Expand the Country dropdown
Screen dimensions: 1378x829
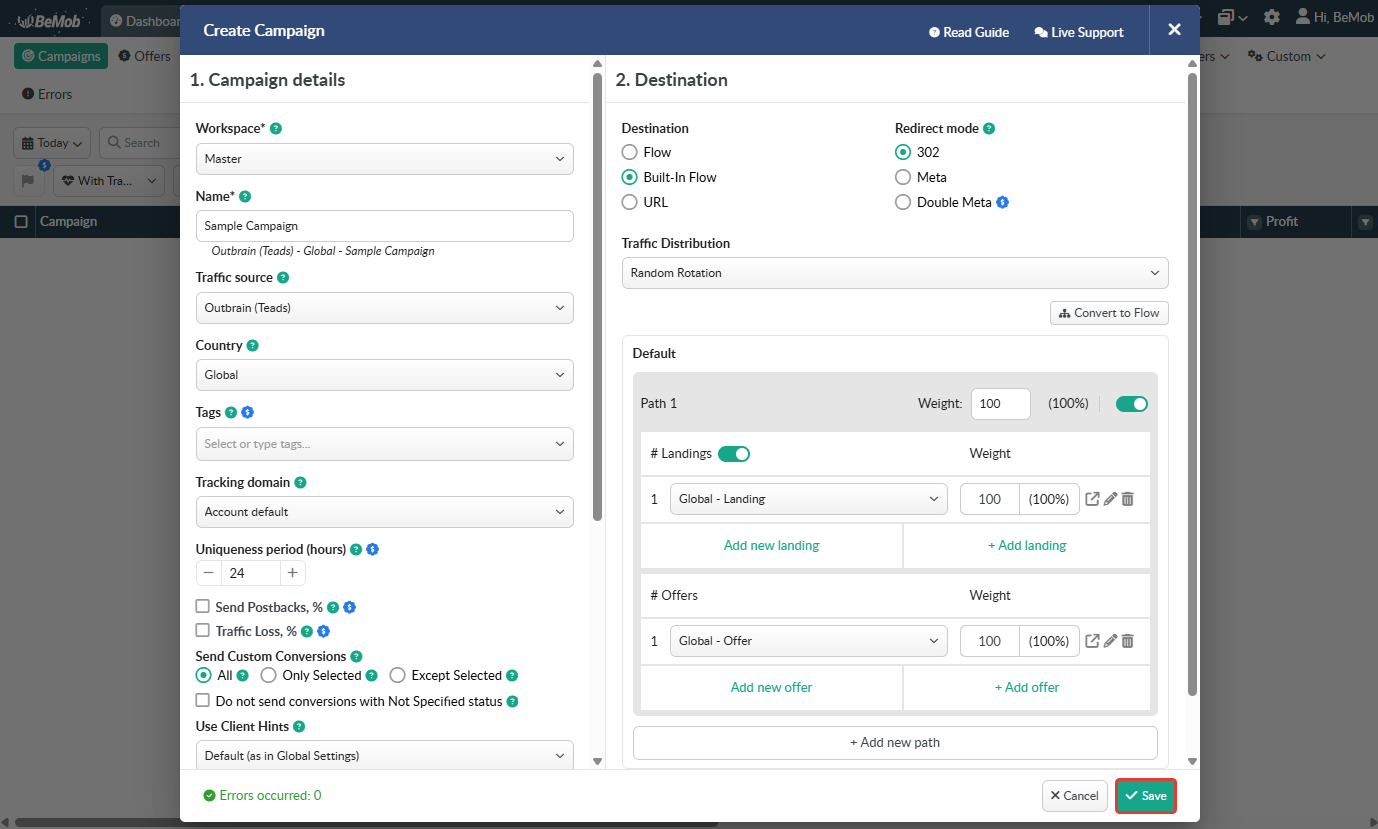click(384, 375)
